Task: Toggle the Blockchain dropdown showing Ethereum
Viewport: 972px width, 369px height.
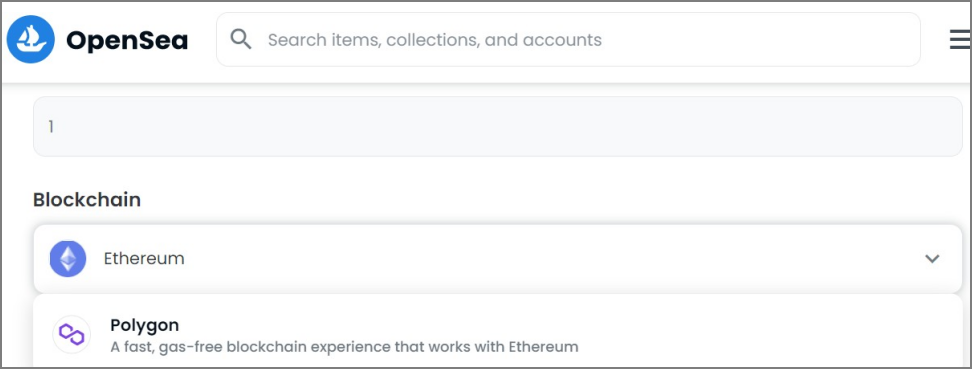Action: pos(498,259)
